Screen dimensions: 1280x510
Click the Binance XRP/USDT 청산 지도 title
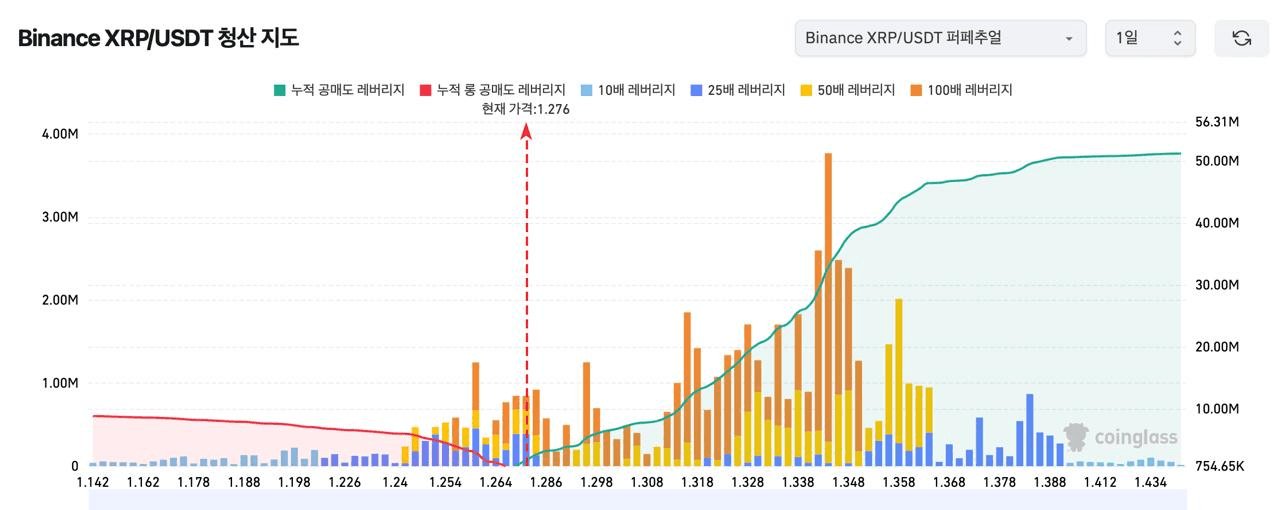pyautogui.click(x=158, y=38)
